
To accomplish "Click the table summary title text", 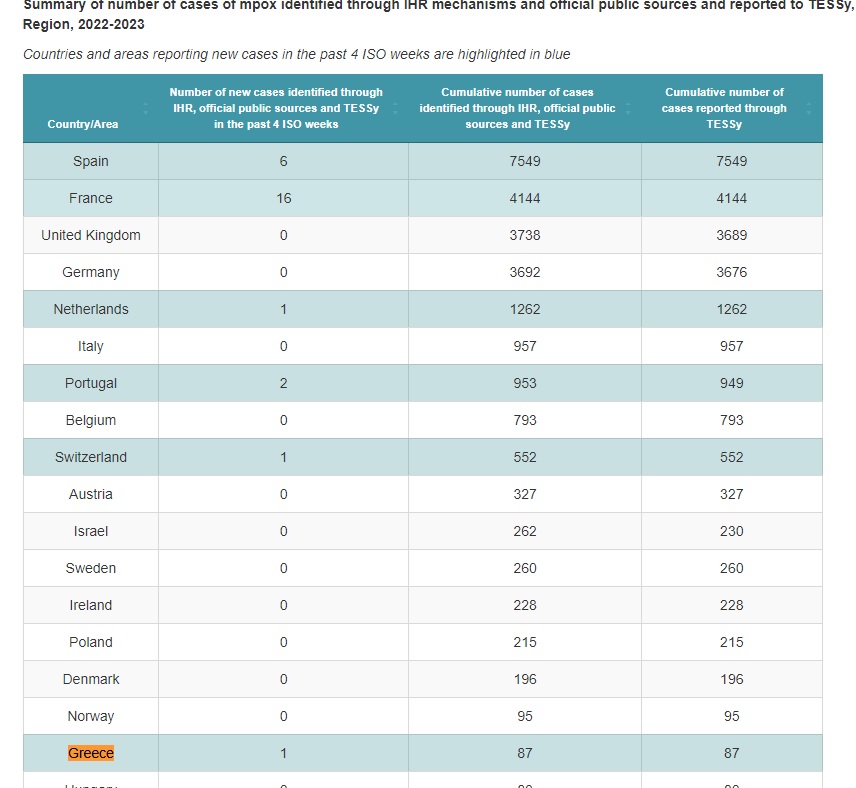I will tap(400, 14).
